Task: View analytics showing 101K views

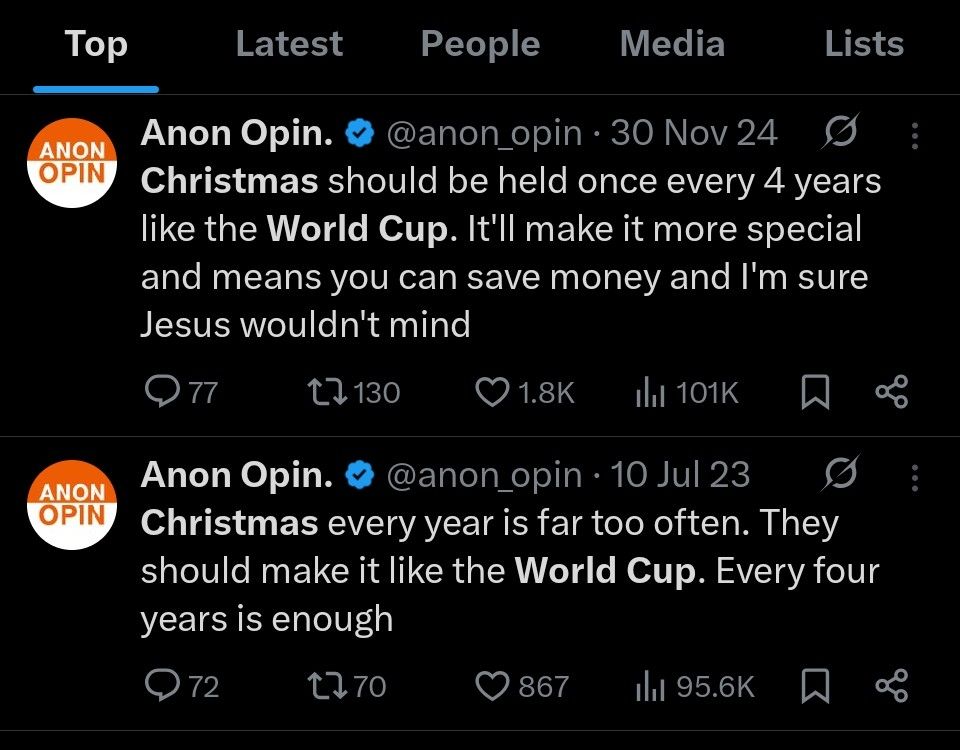Action: (650, 392)
